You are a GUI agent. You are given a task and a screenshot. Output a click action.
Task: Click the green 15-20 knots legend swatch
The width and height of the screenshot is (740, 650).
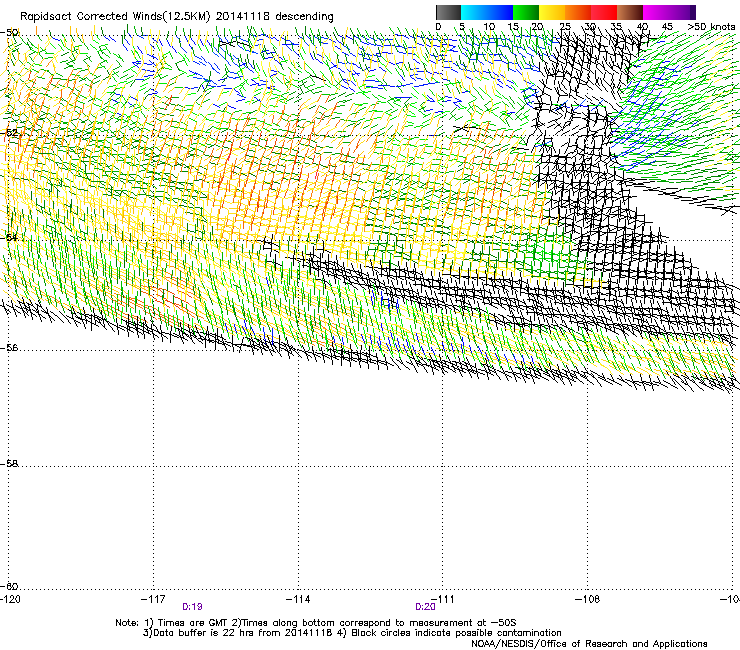[x=526, y=12]
